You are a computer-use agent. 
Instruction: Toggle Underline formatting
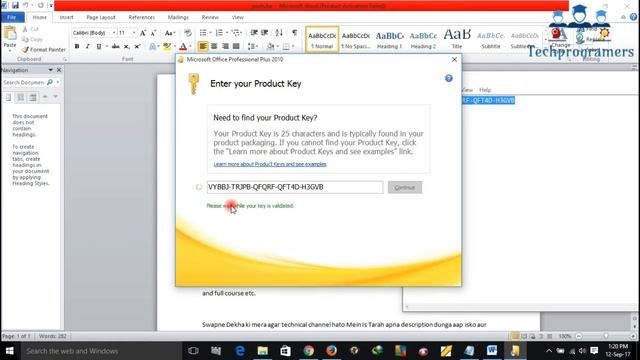click(98, 47)
